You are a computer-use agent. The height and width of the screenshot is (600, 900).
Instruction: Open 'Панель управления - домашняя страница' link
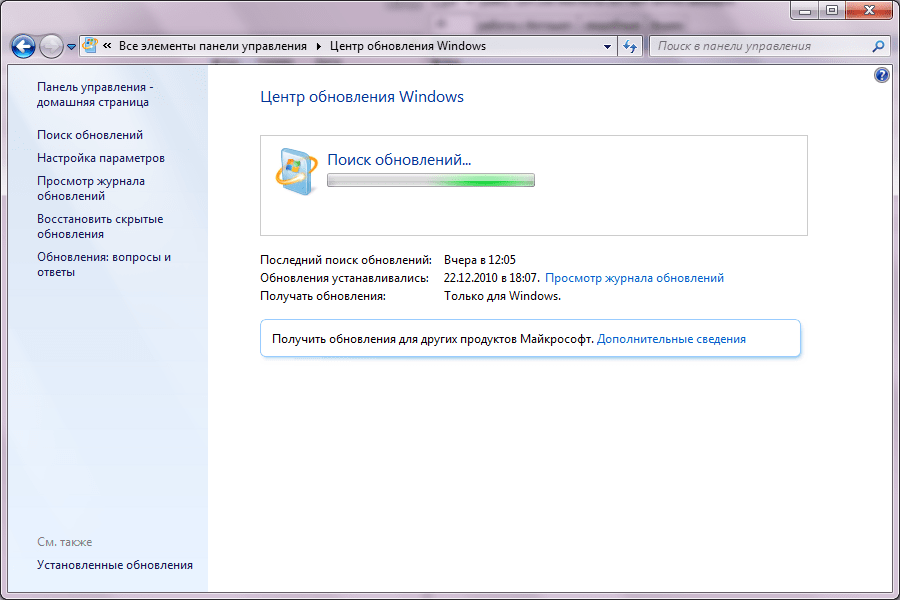95,94
